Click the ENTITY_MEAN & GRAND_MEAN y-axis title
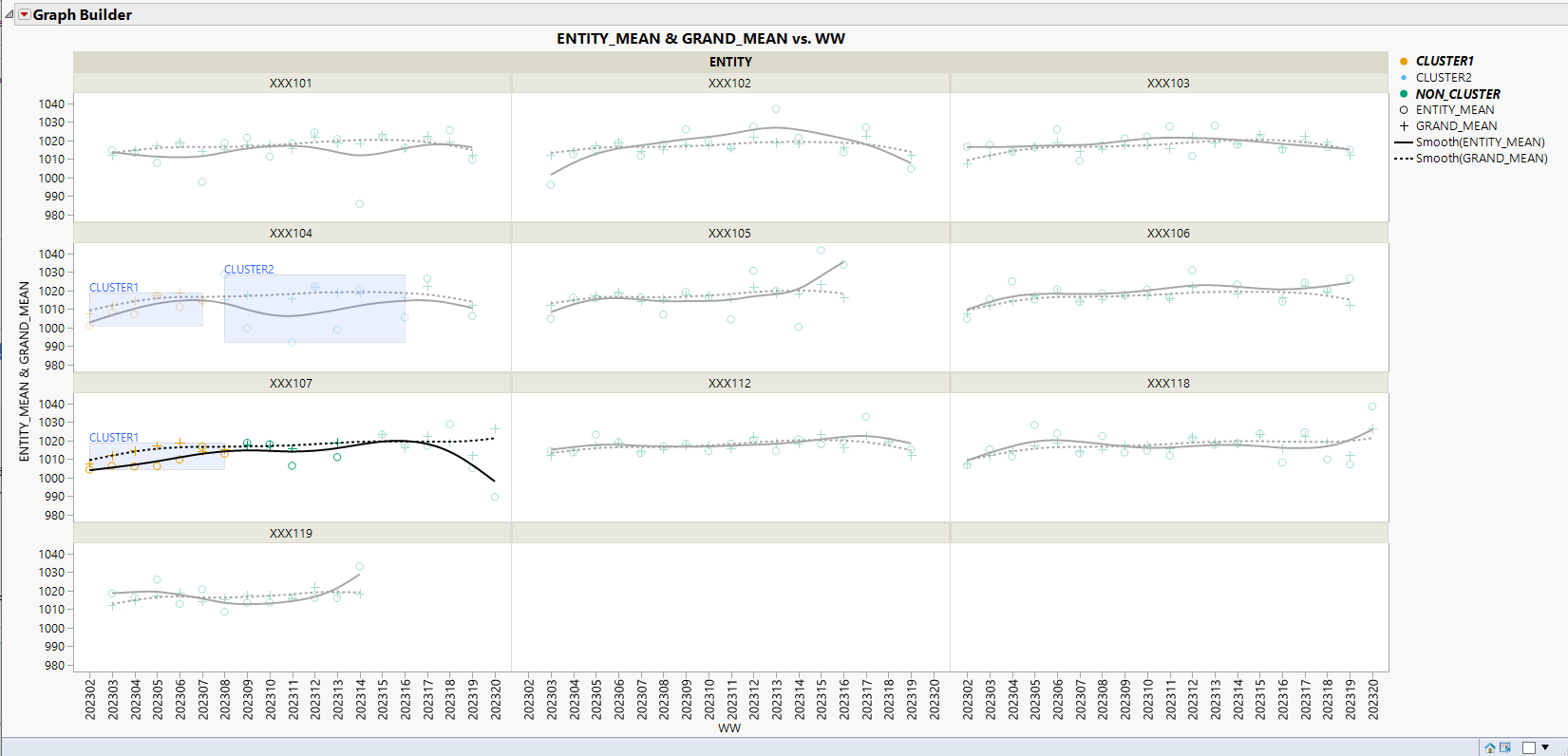This screenshot has height=756, width=1568. (25, 371)
